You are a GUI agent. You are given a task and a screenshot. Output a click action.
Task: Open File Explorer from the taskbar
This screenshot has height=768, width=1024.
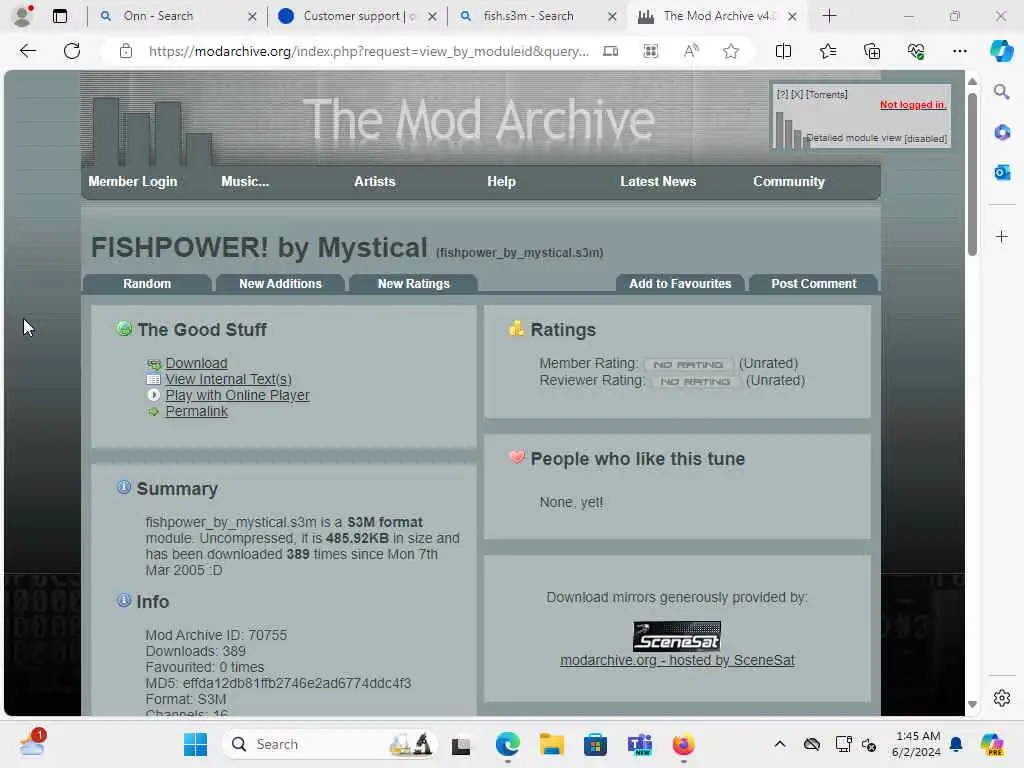click(551, 744)
